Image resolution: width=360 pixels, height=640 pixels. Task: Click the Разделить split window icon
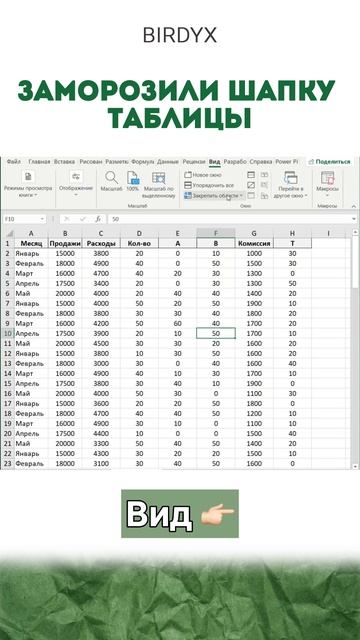pos(251,175)
